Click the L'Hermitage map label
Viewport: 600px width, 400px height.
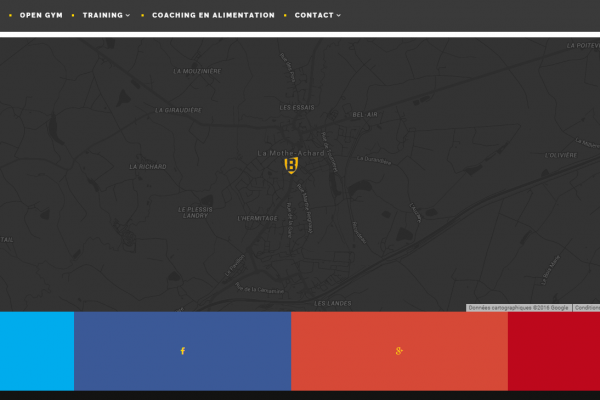257,217
